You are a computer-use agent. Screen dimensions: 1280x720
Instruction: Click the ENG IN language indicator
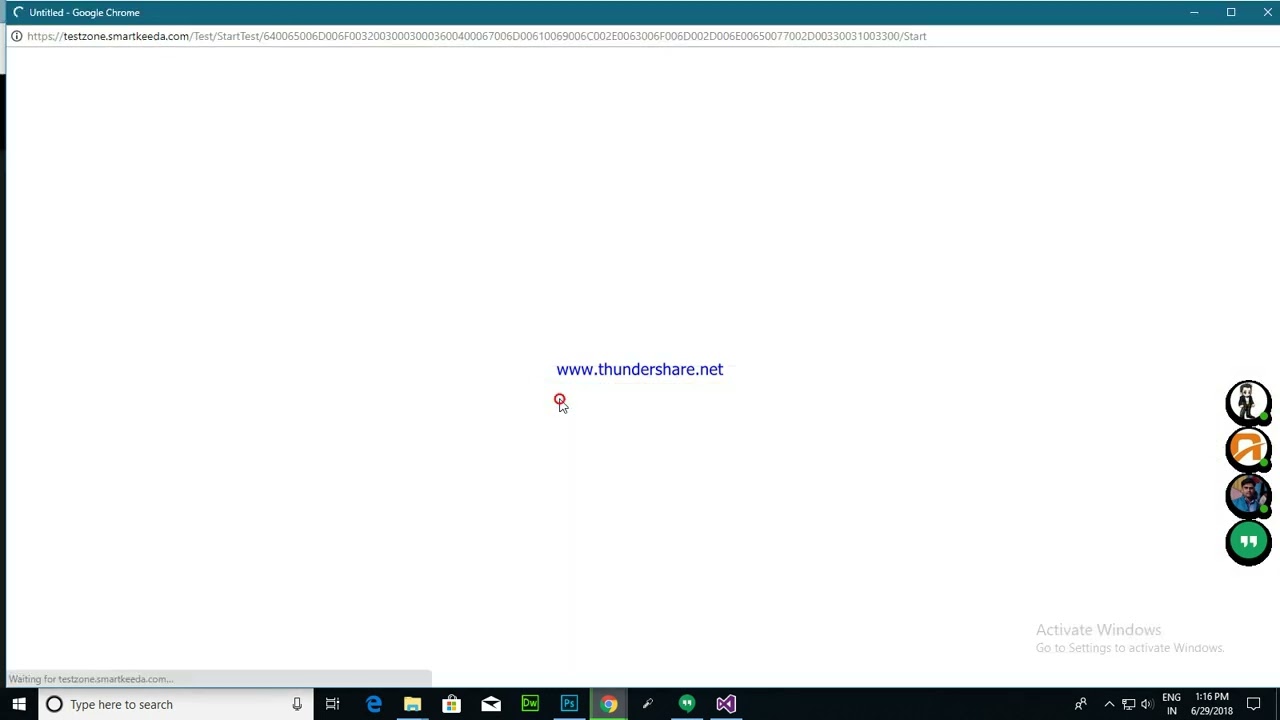(1171, 704)
